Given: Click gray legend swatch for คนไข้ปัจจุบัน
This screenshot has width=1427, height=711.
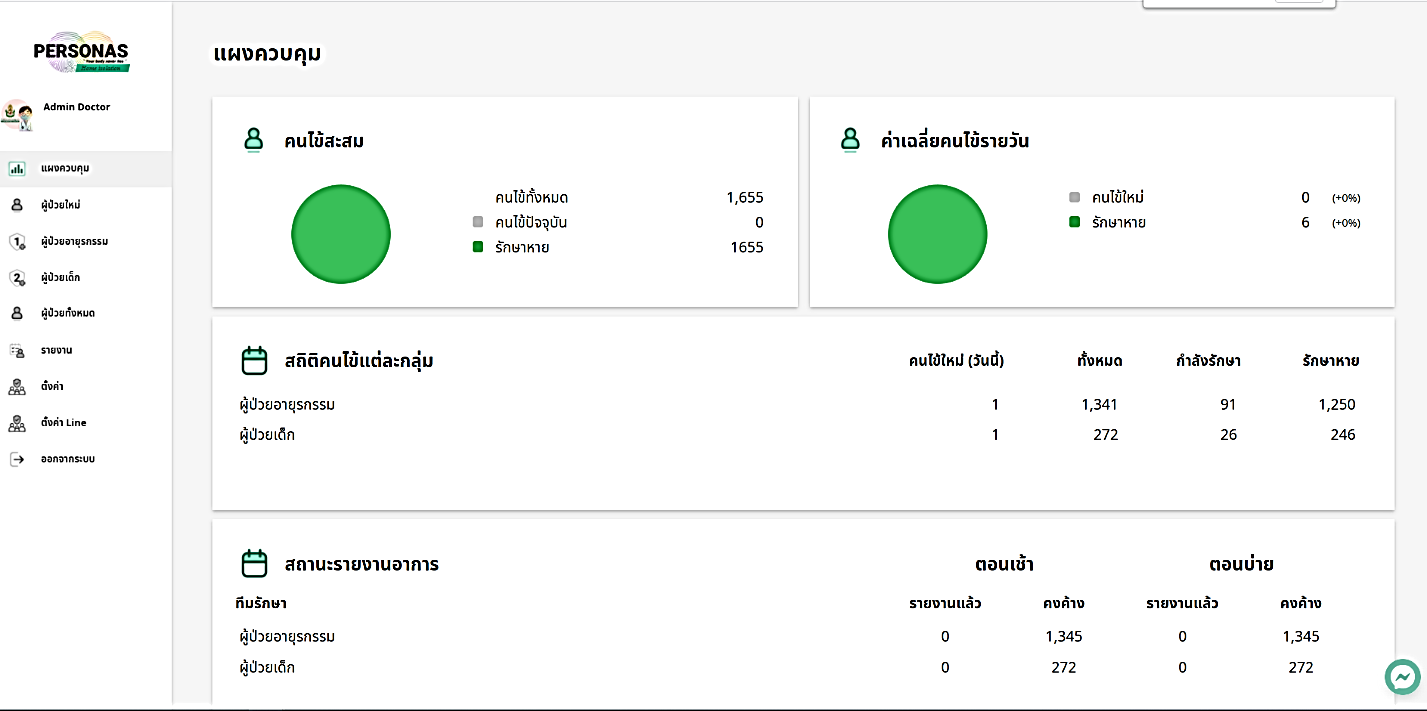Looking at the screenshot, I should [478, 222].
